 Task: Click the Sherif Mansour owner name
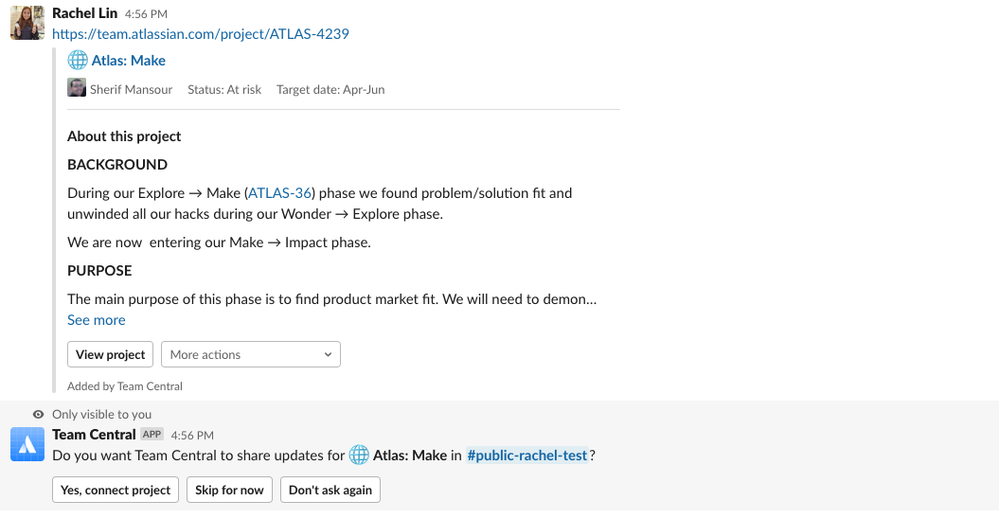[131, 90]
